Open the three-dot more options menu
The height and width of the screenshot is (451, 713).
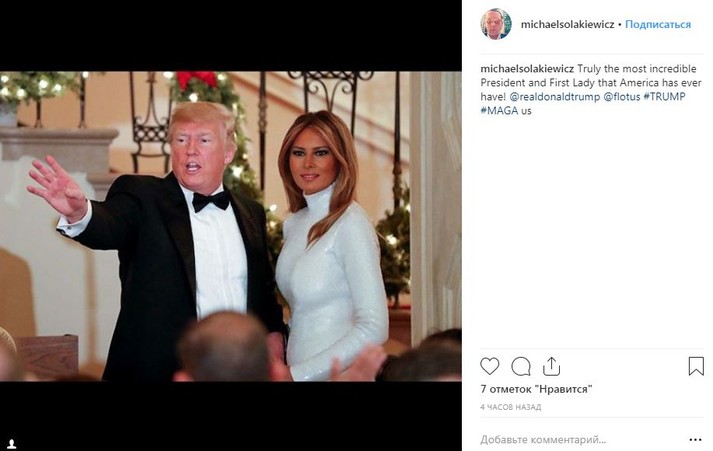tap(696, 439)
